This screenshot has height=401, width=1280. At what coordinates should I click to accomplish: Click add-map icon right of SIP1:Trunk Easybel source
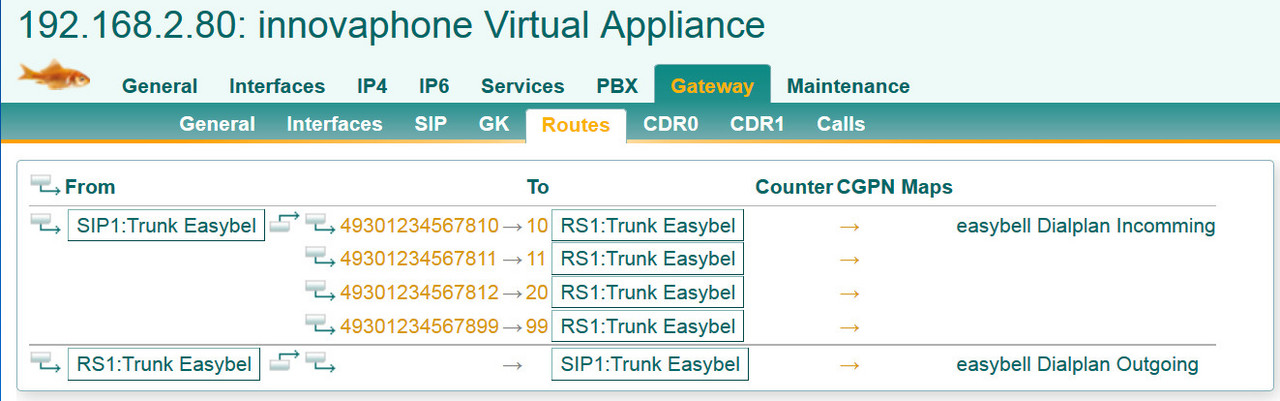point(284,224)
